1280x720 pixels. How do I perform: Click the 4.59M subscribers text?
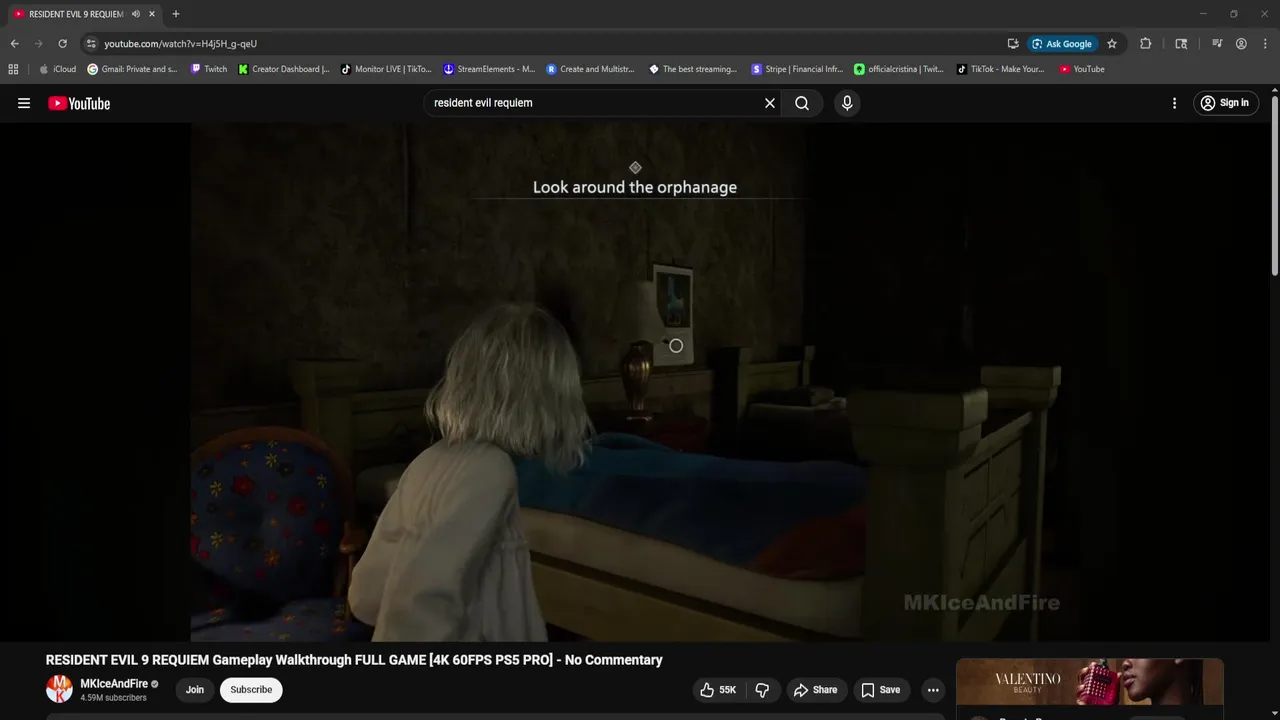[113, 698]
